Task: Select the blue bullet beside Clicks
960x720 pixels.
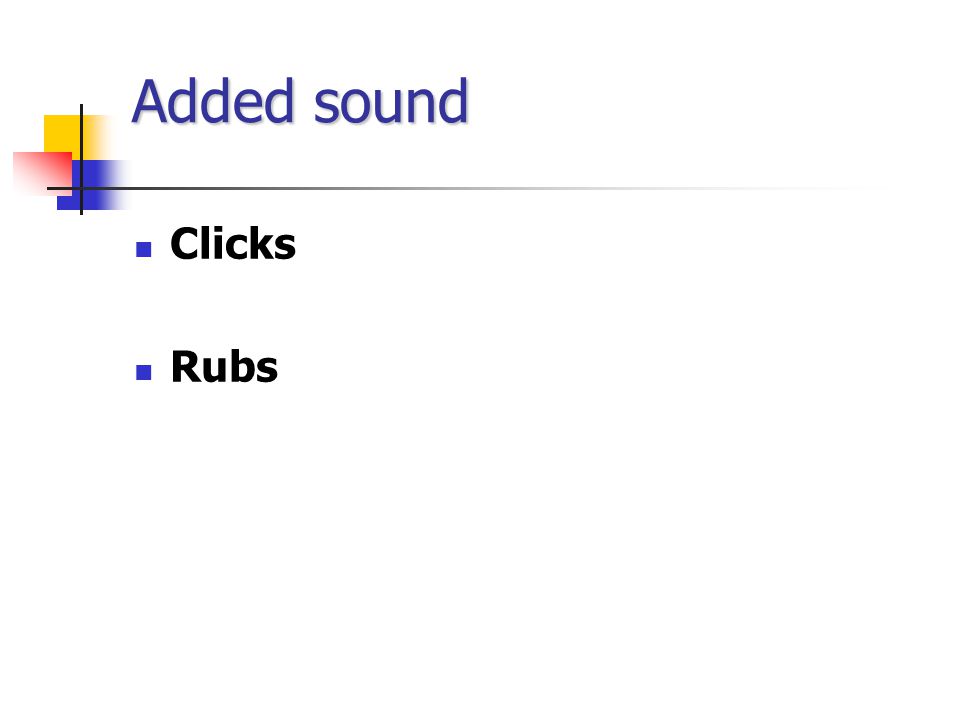Action: (x=143, y=249)
